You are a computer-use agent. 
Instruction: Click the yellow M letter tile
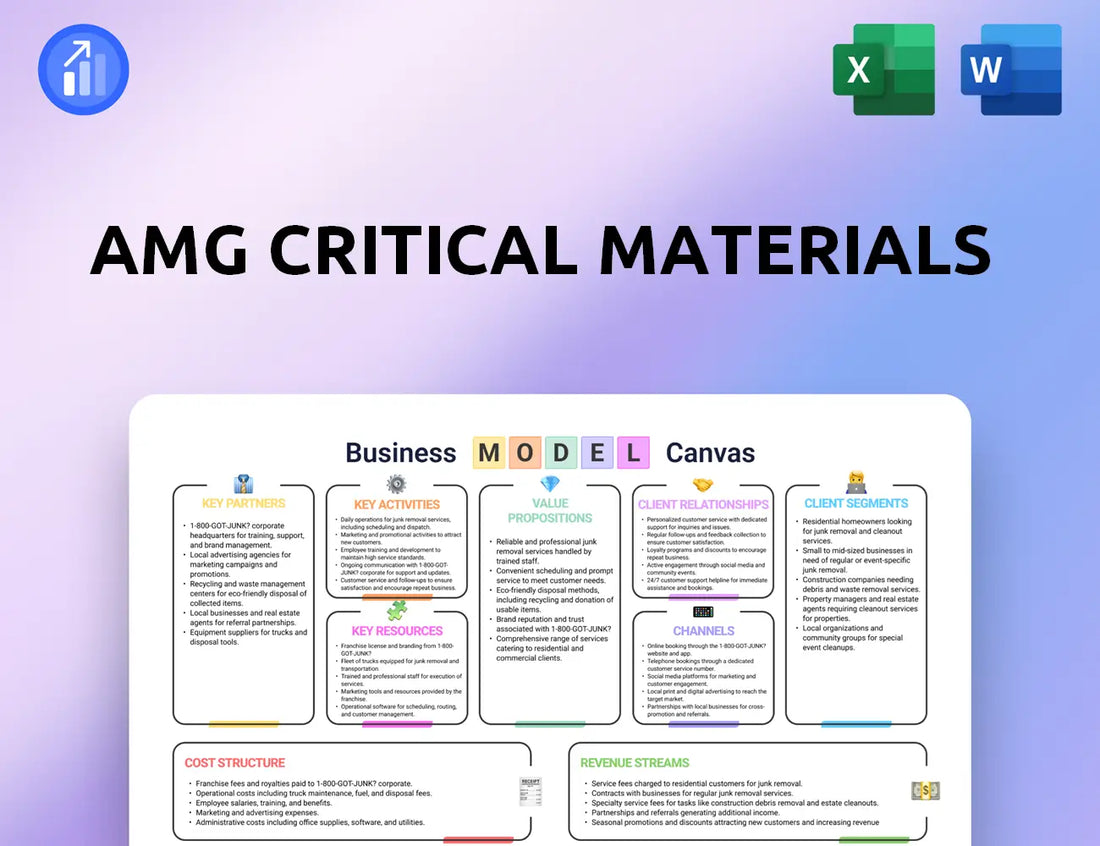(x=489, y=452)
